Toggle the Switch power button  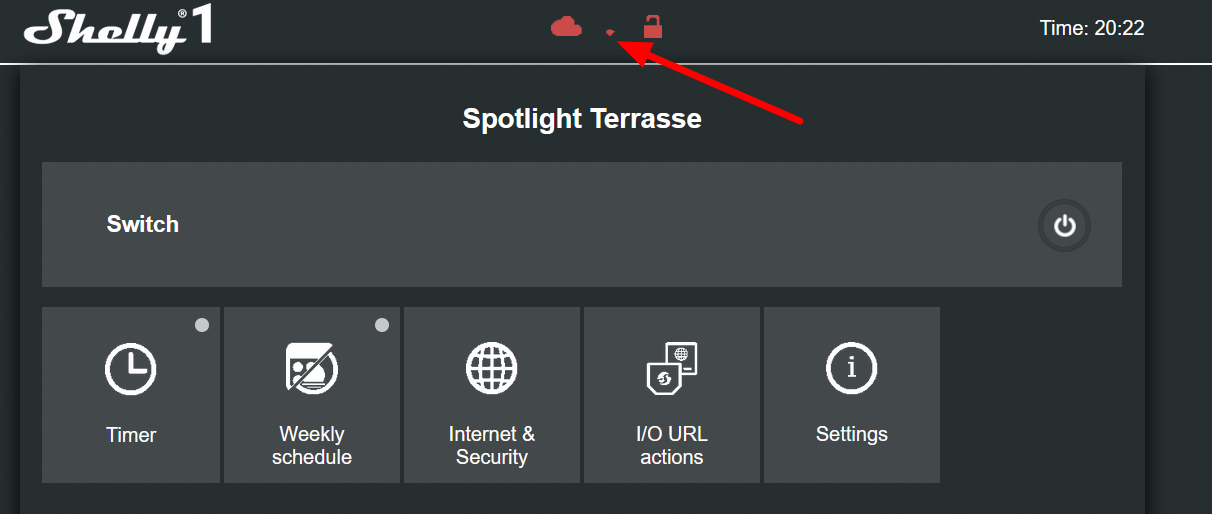click(1064, 225)
